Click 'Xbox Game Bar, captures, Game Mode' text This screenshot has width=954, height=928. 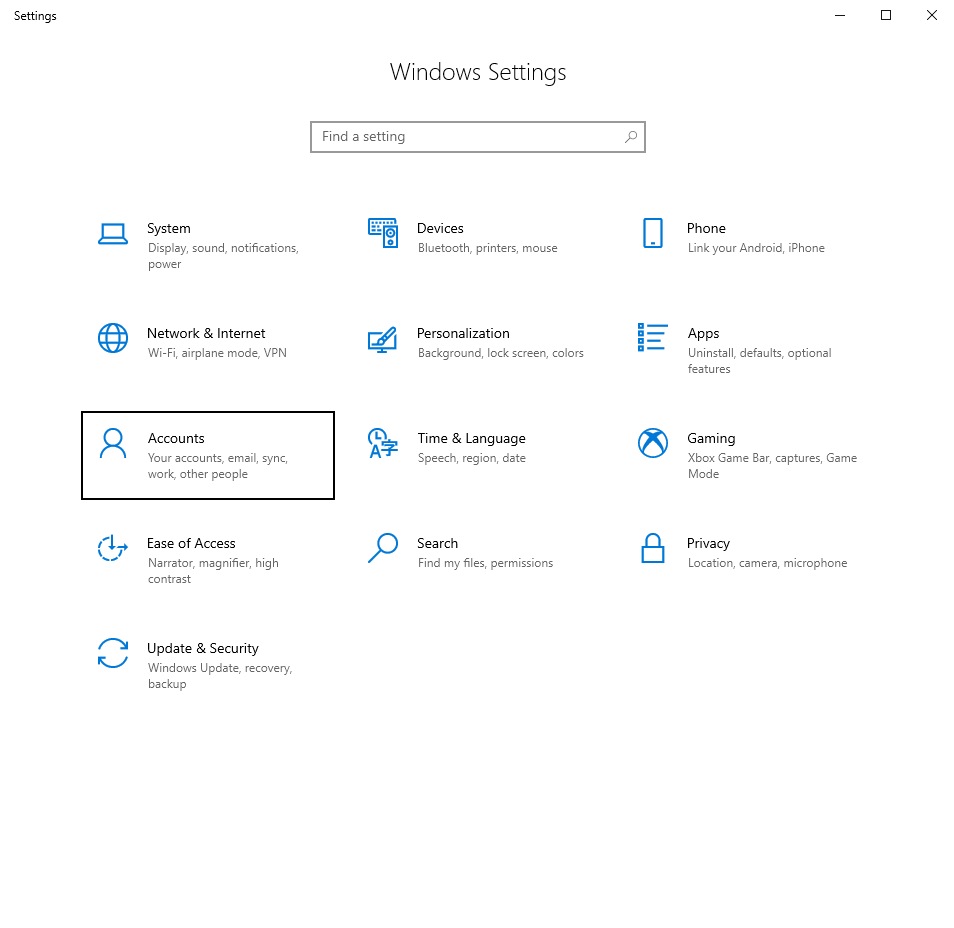pyautogui.click(x=772, y=466)
